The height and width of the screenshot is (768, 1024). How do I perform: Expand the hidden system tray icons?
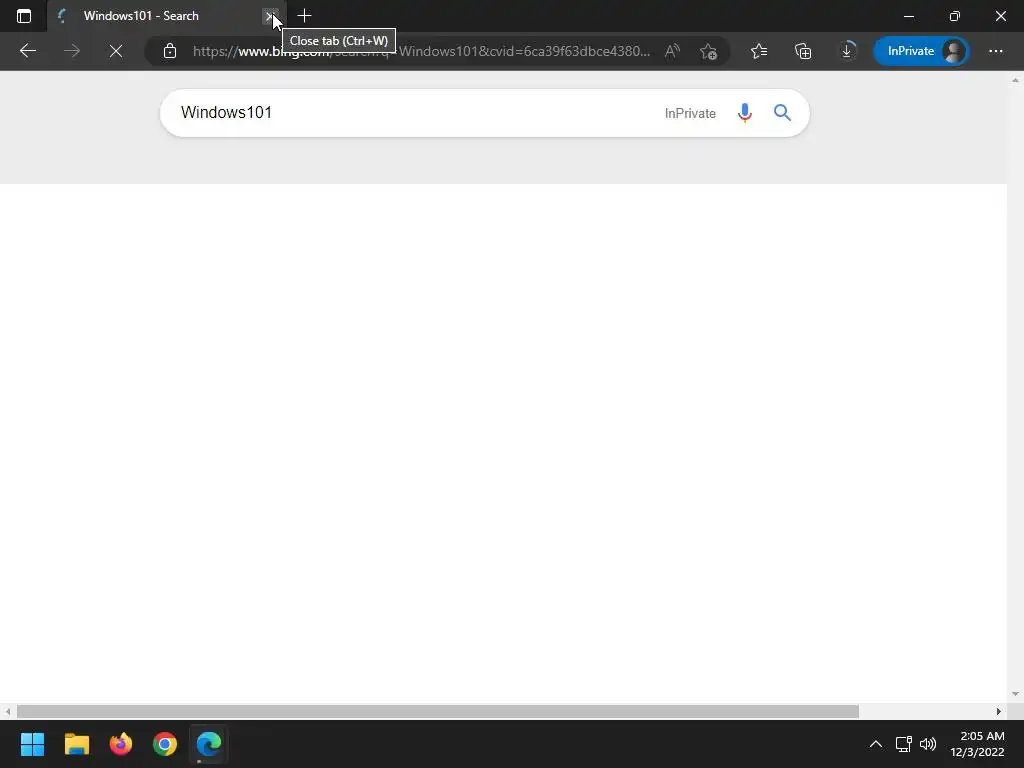(876, 744)
